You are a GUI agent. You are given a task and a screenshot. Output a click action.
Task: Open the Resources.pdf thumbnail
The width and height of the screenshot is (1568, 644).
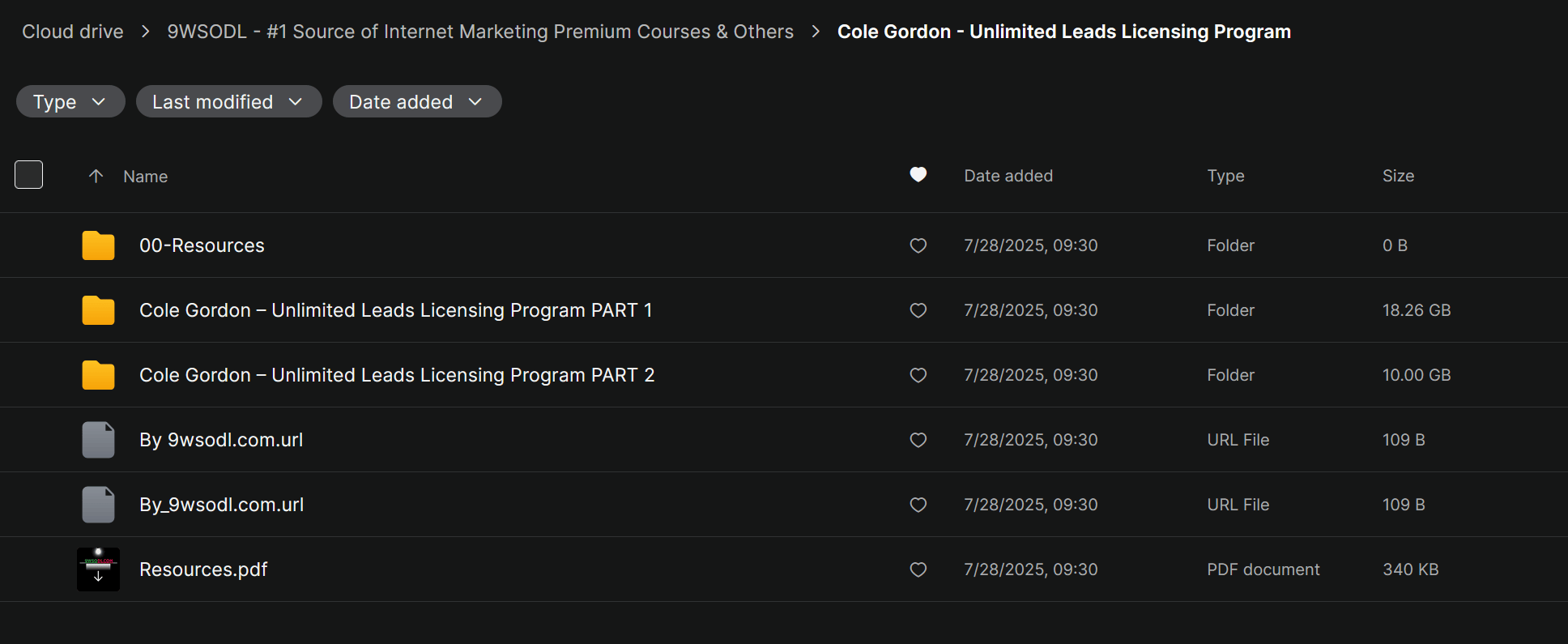(98, 569)
